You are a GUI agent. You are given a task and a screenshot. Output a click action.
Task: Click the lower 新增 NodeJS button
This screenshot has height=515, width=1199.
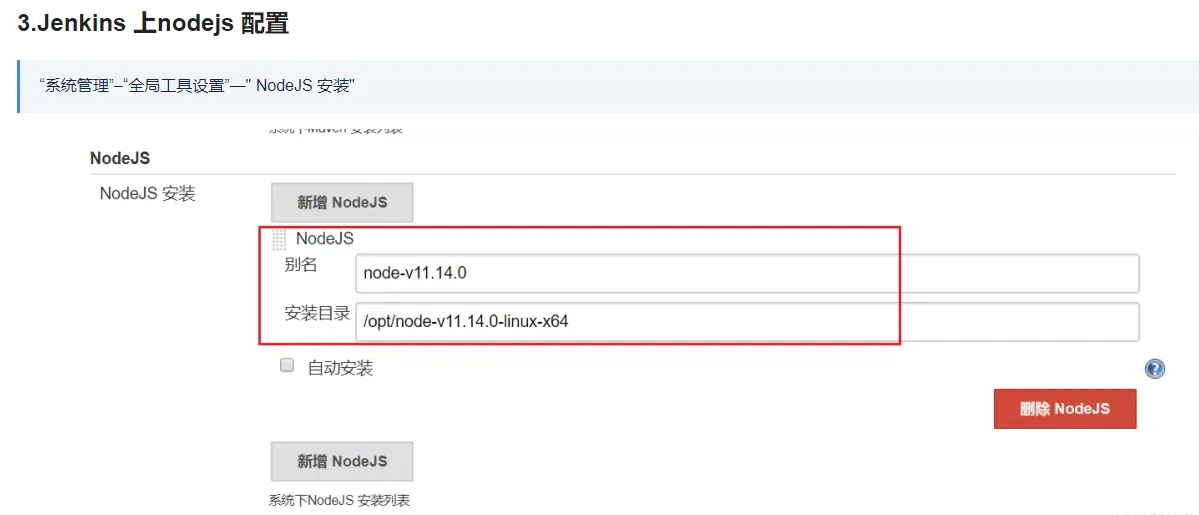click(342, 461)
